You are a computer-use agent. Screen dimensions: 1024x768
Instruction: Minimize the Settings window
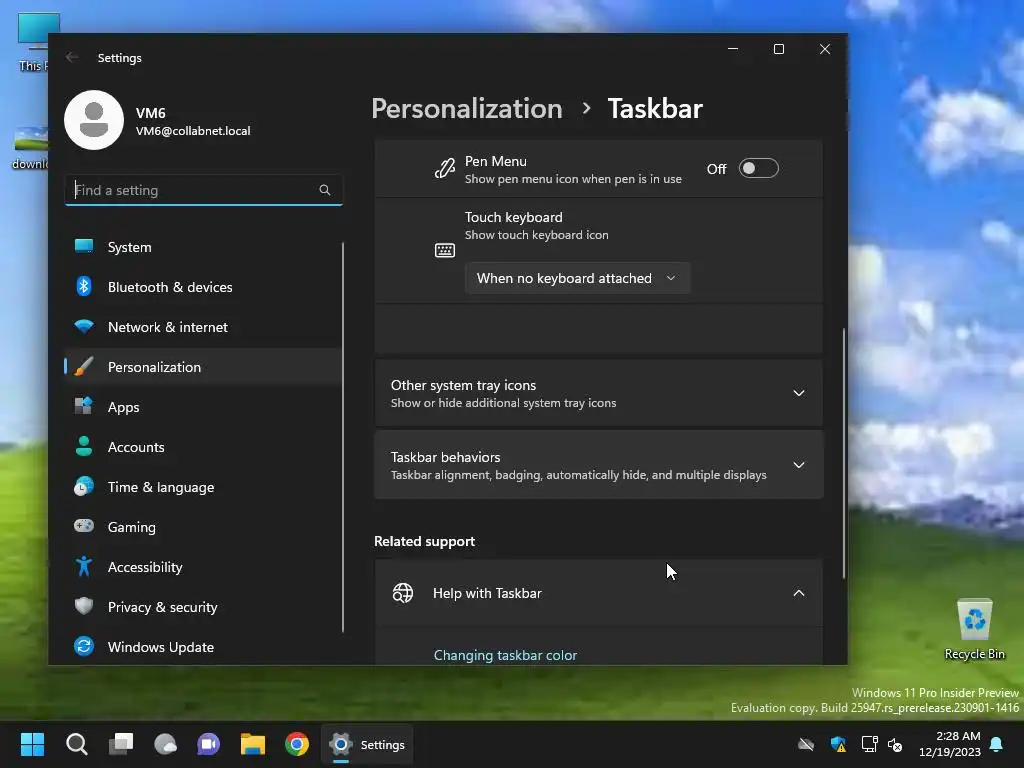[x=733, y=49]
